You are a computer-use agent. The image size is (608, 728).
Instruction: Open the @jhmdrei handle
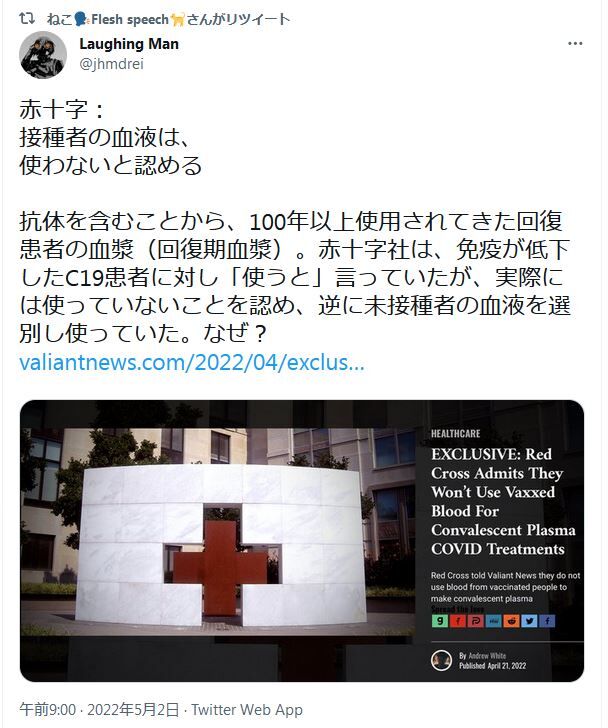tap(111, 64)
